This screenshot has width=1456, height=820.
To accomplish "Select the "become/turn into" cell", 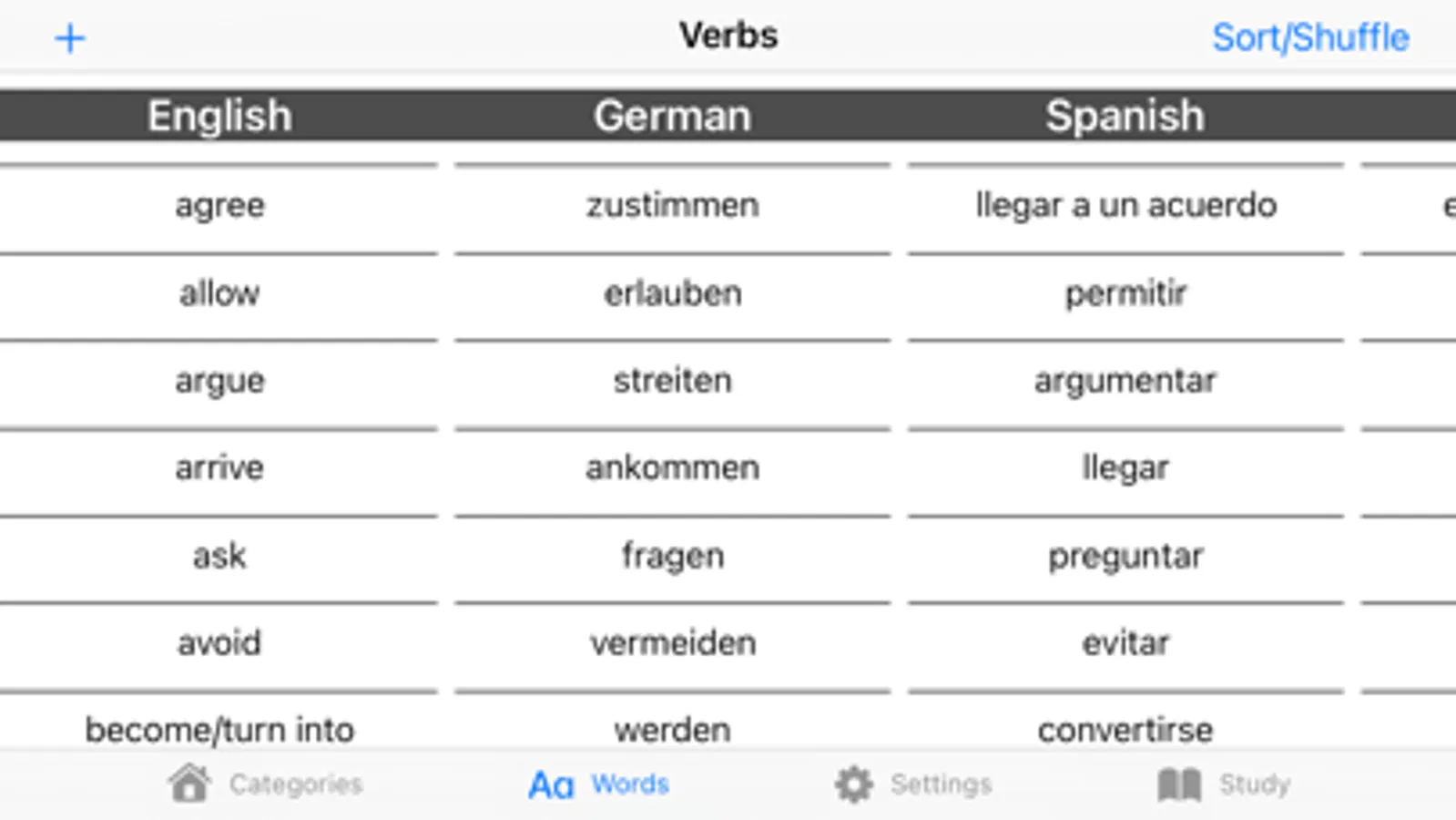I will pos(219,729).
